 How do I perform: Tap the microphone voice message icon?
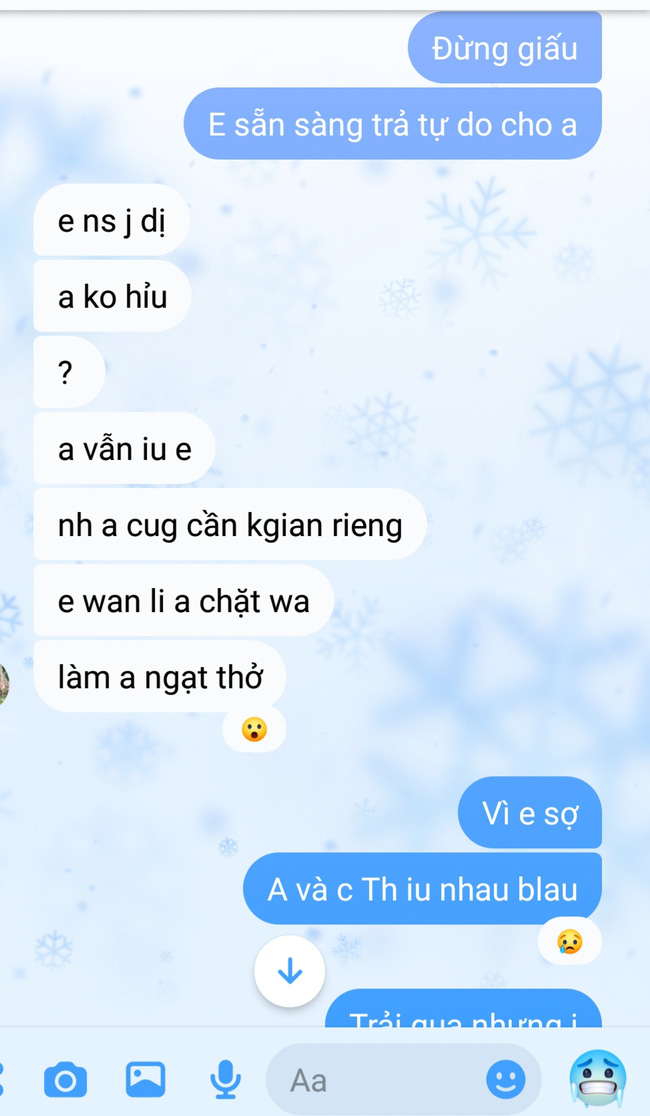tap(225, 1080)
